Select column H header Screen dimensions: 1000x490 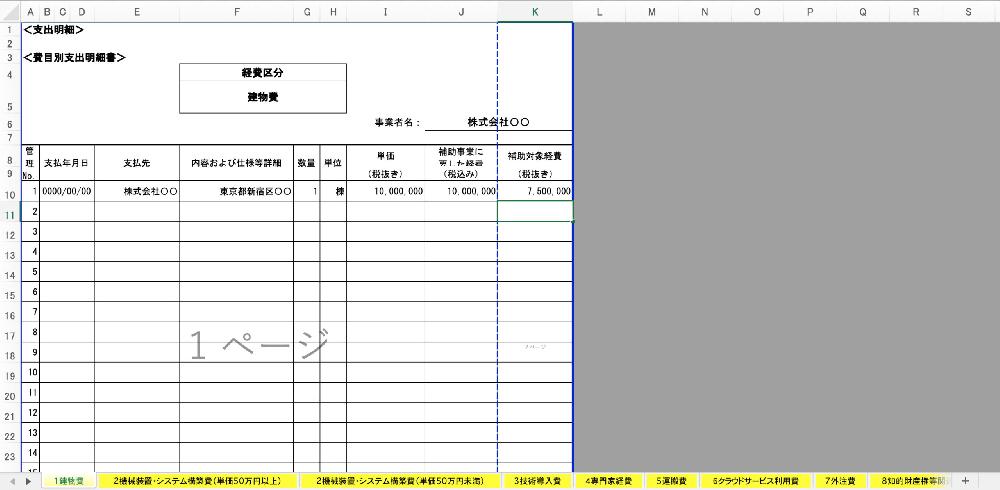(x=334, y=11)
